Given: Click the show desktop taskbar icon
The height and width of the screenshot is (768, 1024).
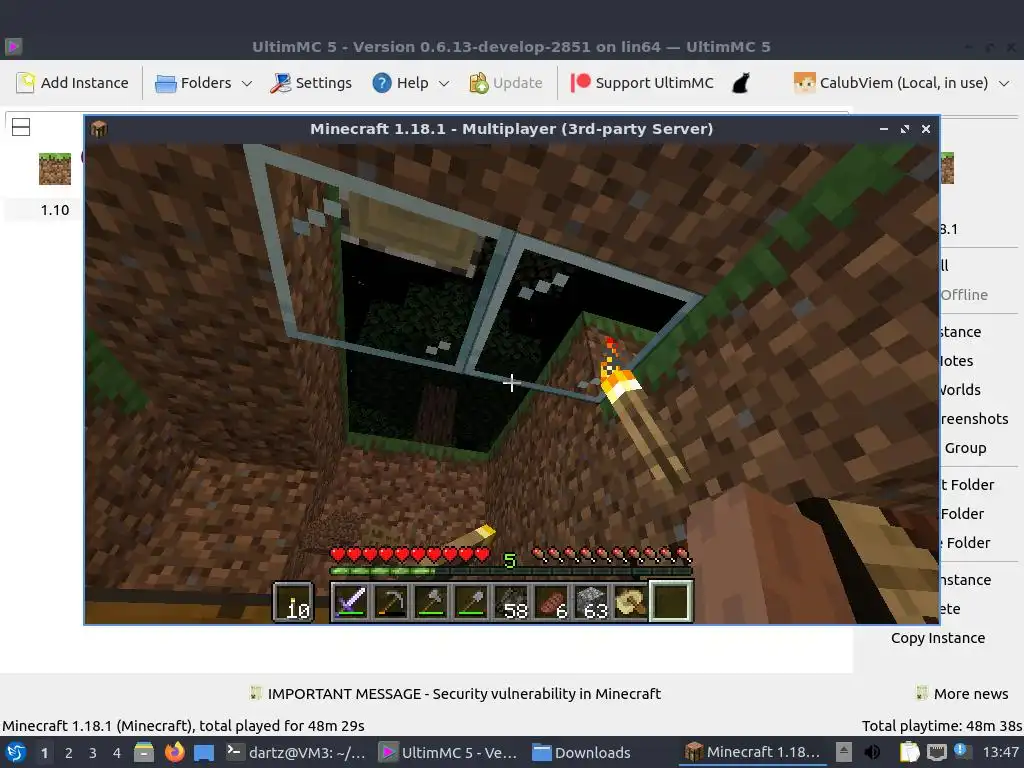Looking at the screenshot, I should (x=204, y=752).
